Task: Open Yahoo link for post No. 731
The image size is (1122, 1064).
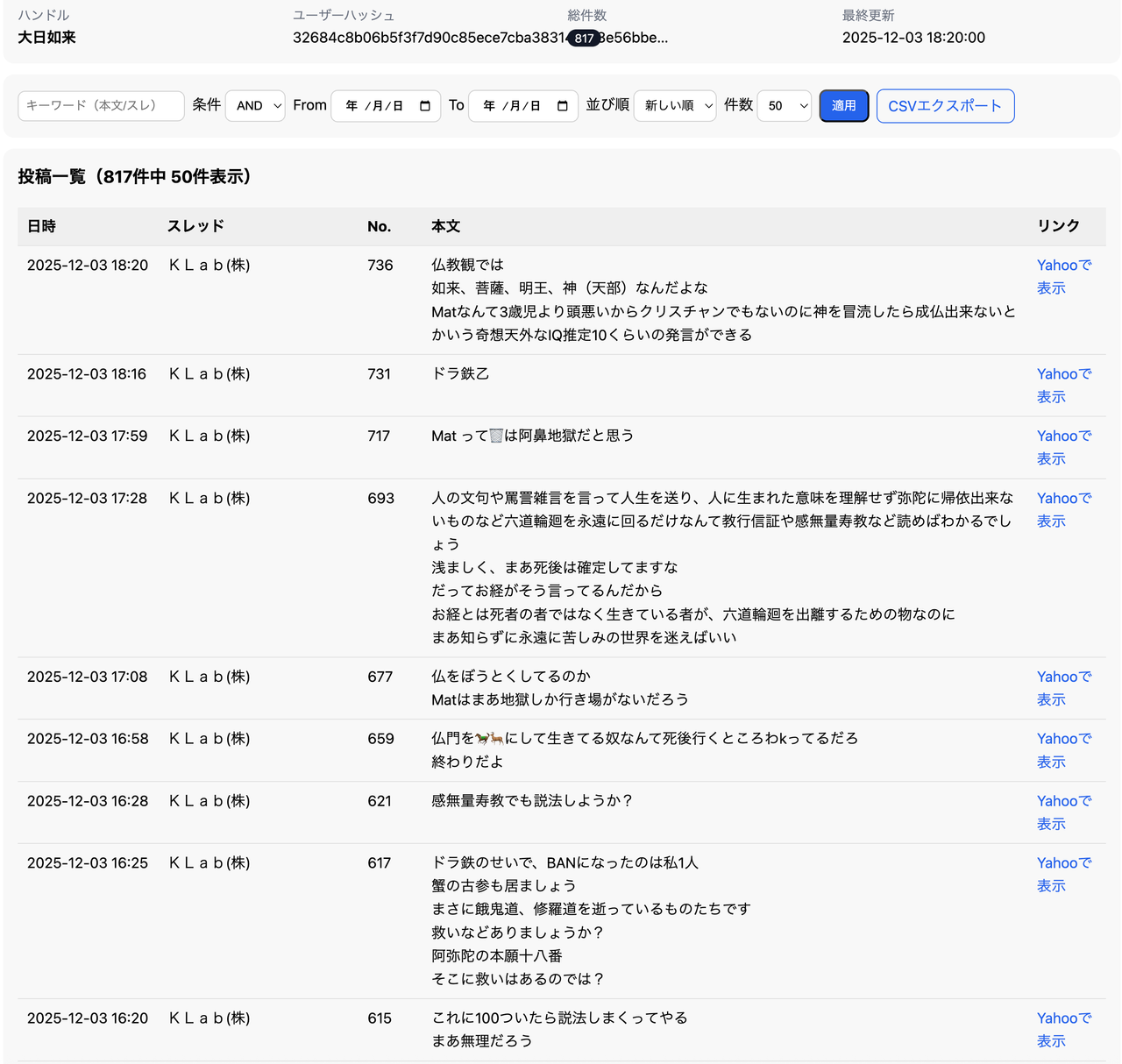Action: coord(1063,385)
